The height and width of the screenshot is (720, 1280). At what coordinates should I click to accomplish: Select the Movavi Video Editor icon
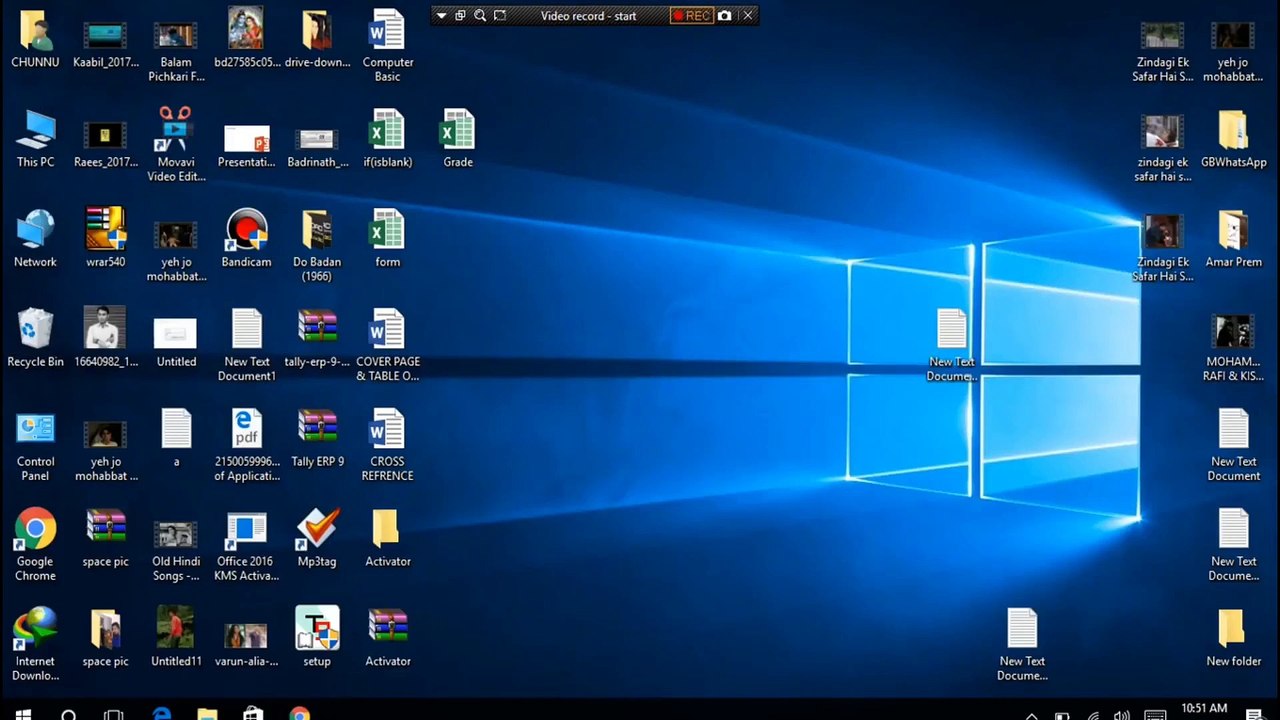point(176,145)
